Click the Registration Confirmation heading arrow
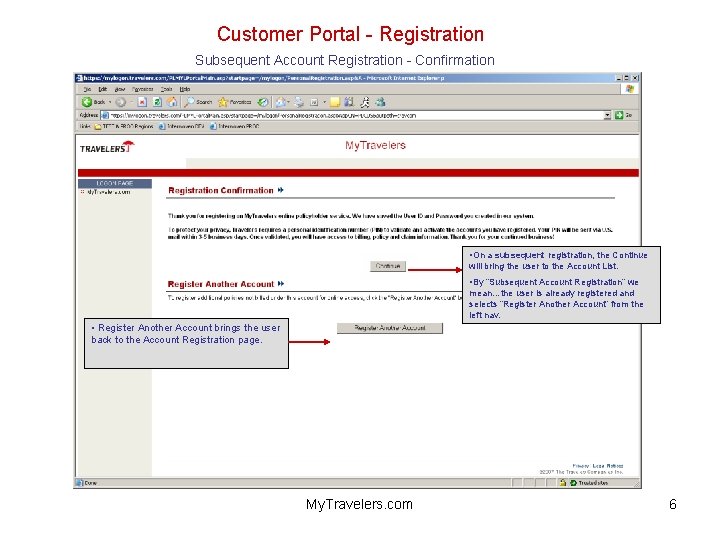 coord(281,190)
